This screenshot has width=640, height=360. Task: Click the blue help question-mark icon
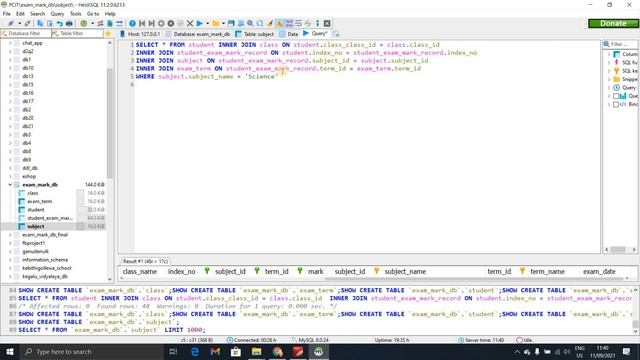(x=132, y=23)
